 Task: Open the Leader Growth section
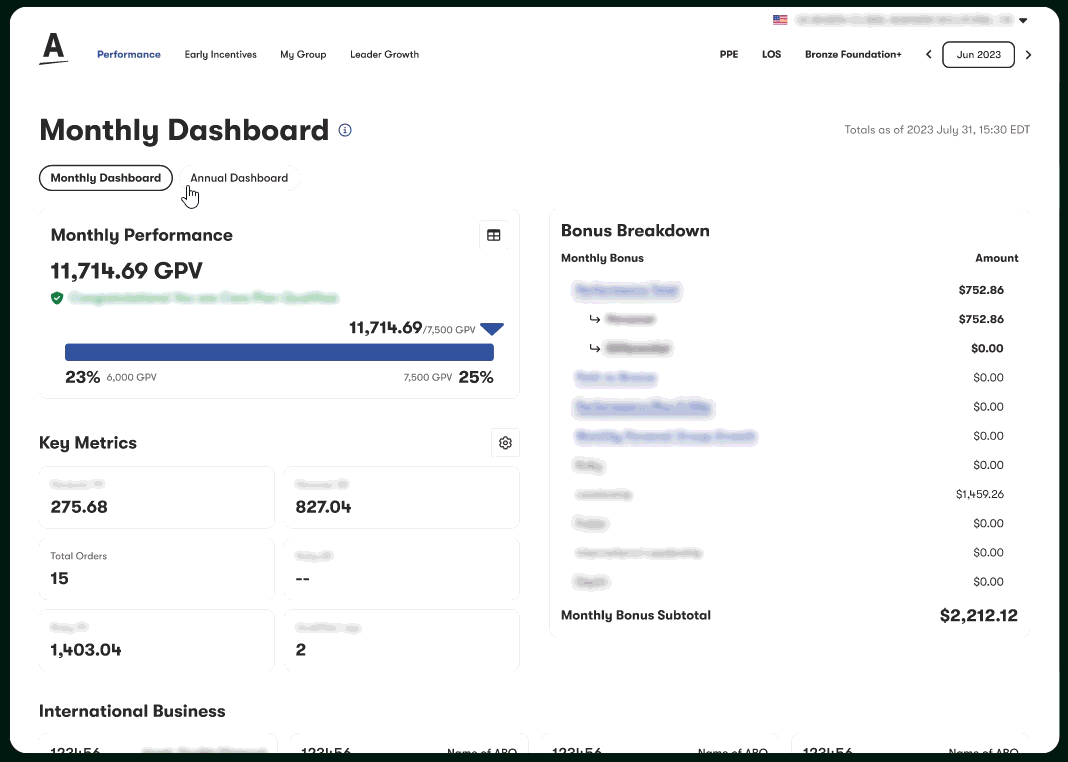(x=384, y=55)
